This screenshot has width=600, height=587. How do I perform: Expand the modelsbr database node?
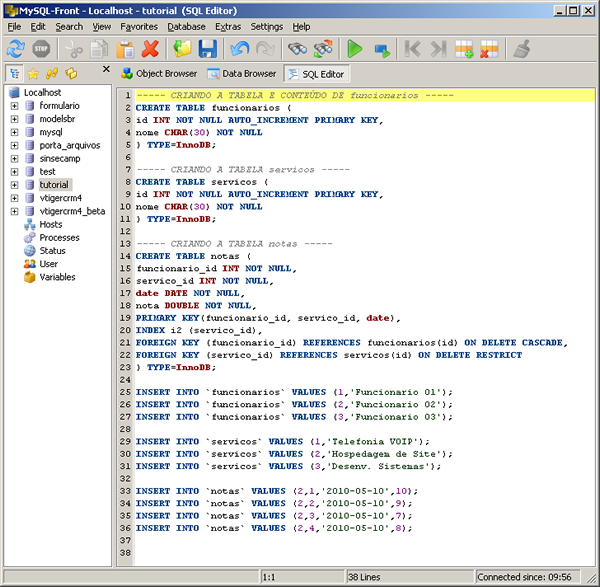[14, 119]
